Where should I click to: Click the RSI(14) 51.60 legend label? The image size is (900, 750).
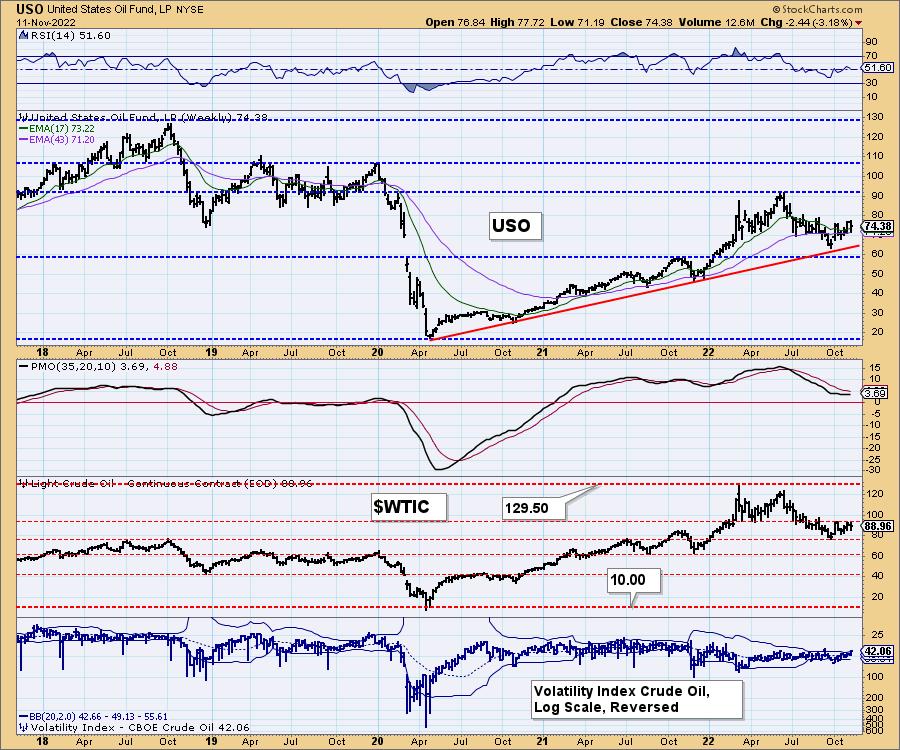71,36
